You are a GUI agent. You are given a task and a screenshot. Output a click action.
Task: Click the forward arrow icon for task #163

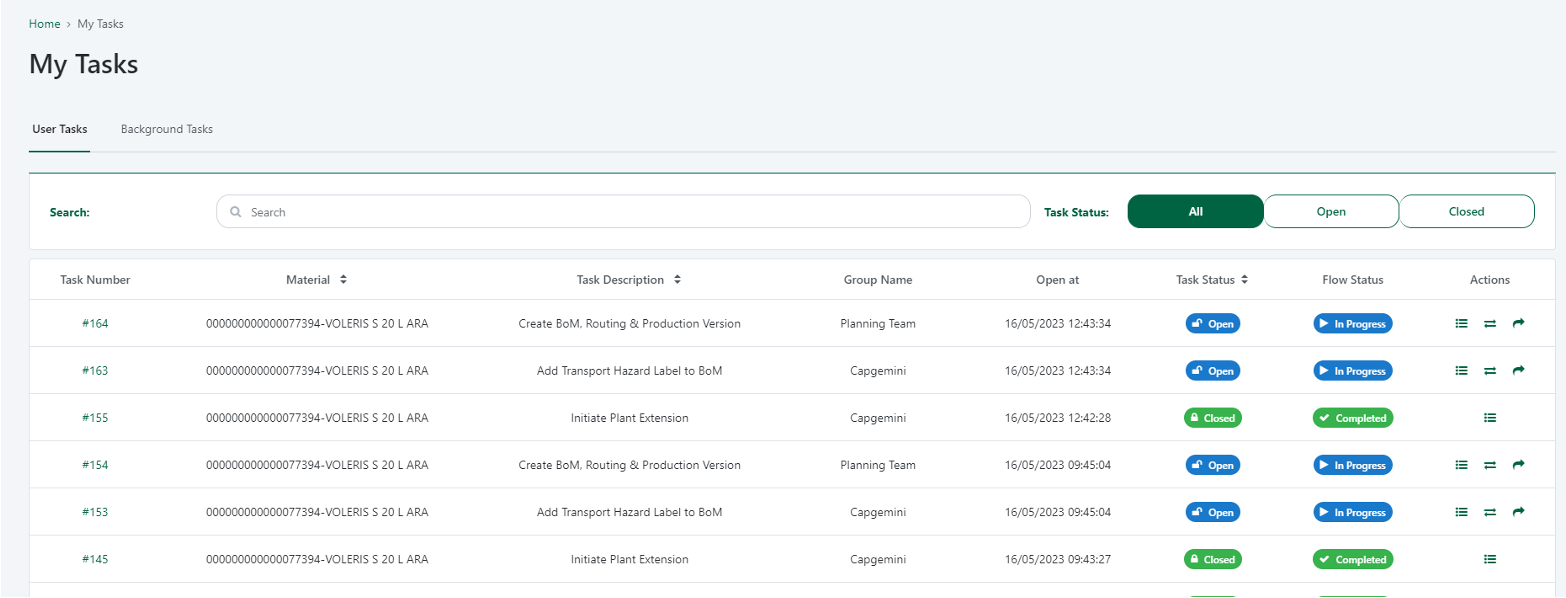coord(1518,370)
